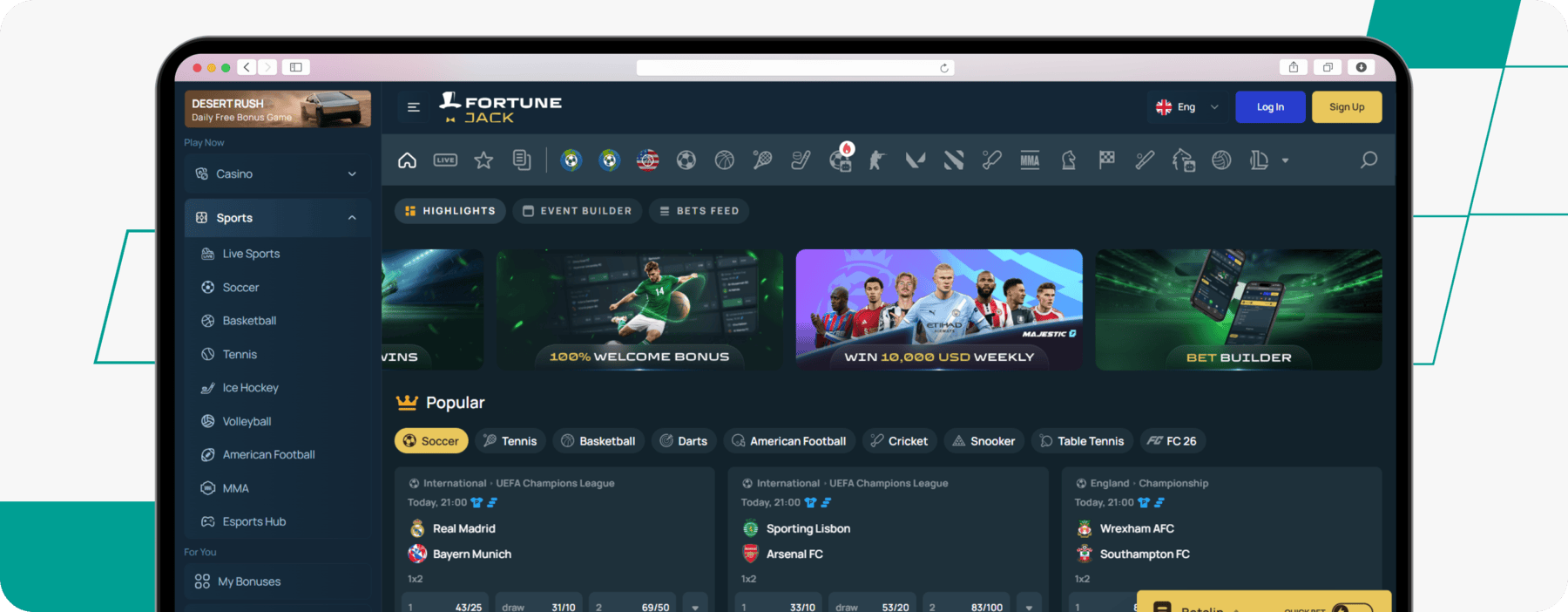This screenshot has height=612, width=1568.
Task: Switch to the Bets Feed tab
Action: click(x=699, y=211)
